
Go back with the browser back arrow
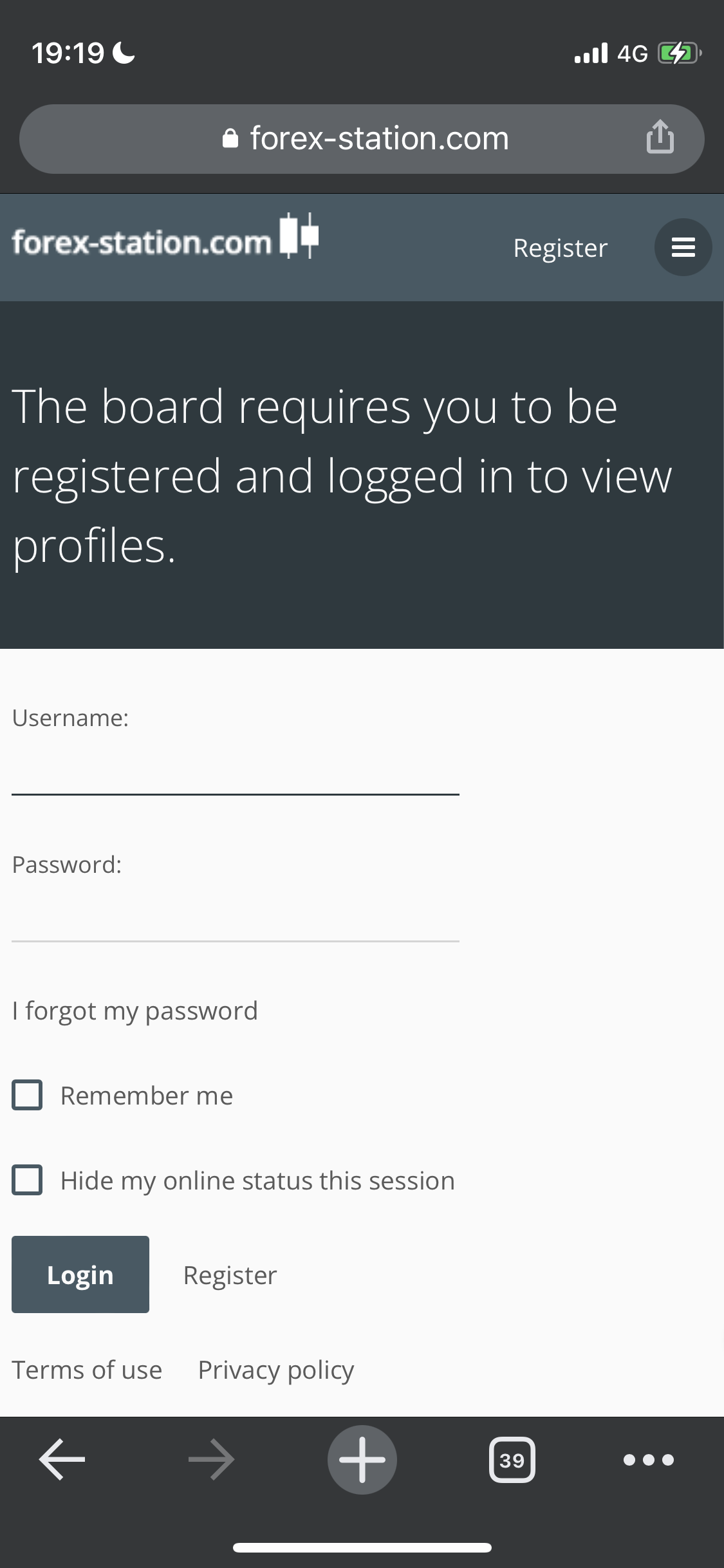click(x=62, y=1459)
